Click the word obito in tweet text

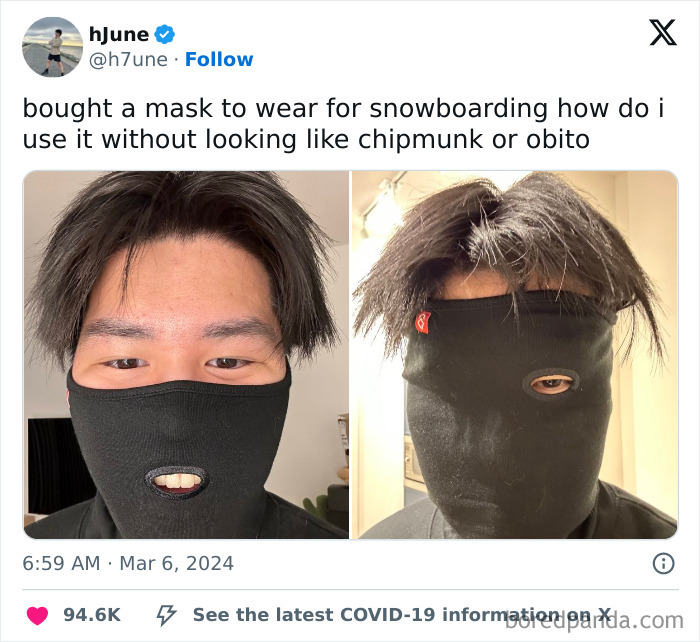(558, 139)
